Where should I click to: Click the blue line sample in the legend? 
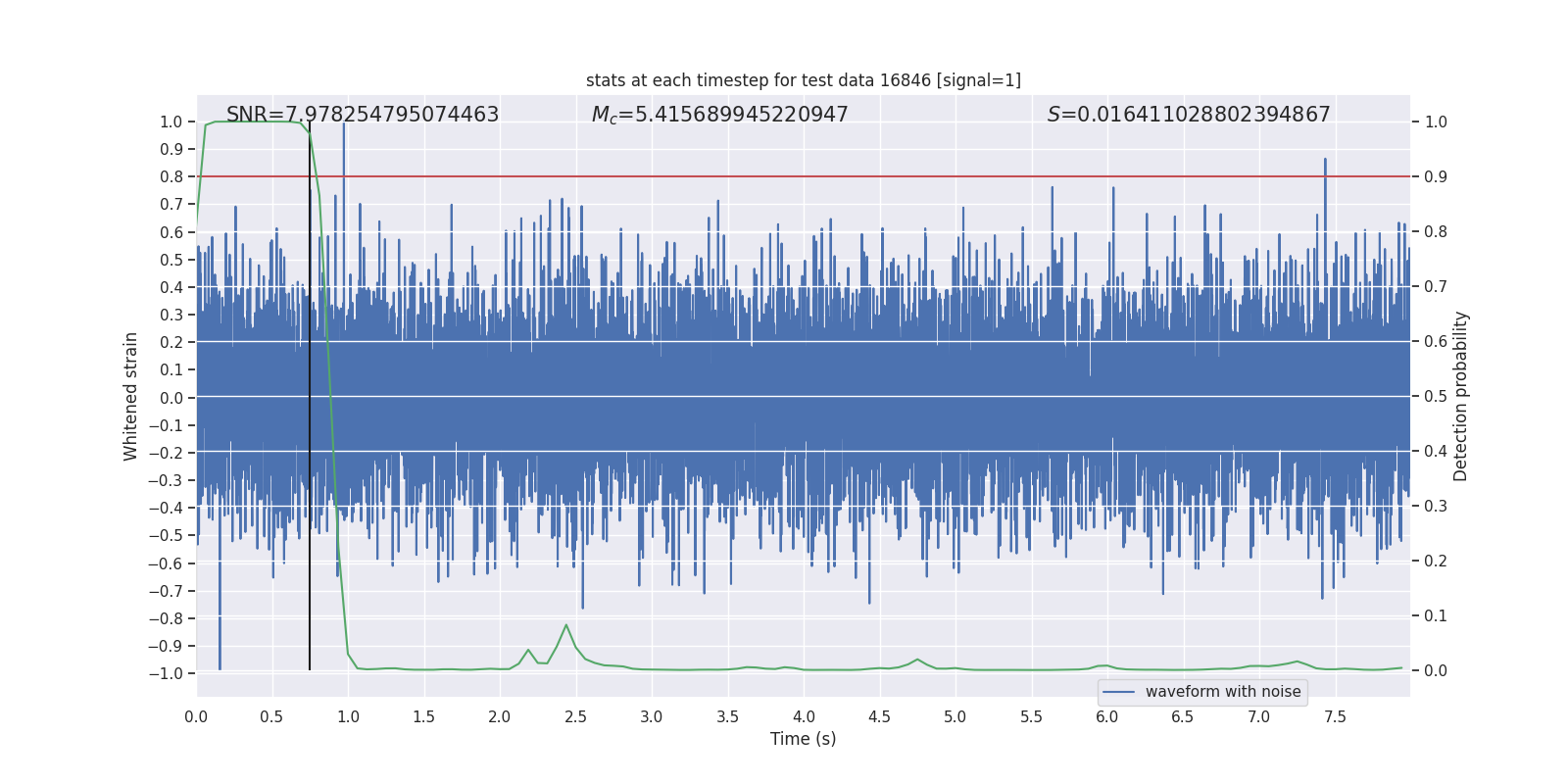[1118, 692]
